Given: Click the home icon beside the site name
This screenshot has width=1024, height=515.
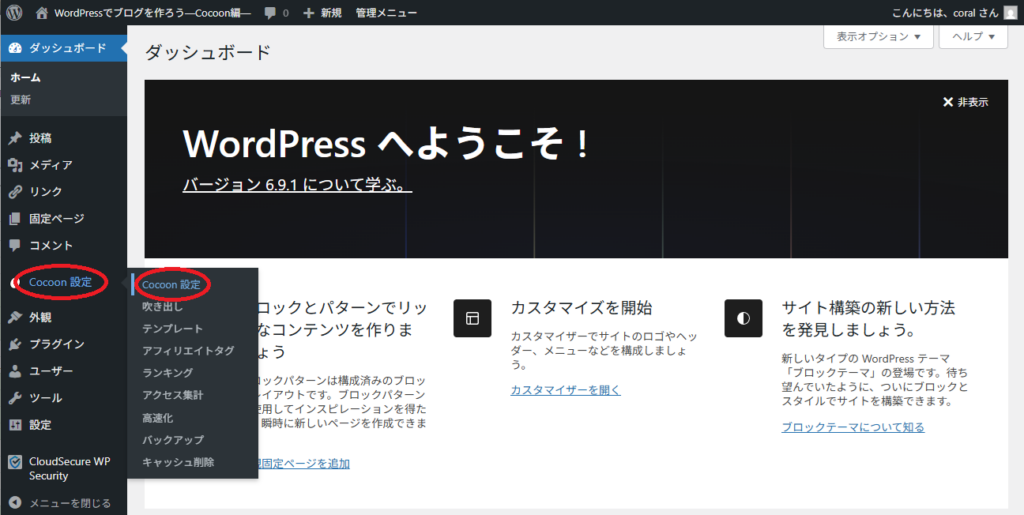Looking at the screenshot, I should pos(42,12).
